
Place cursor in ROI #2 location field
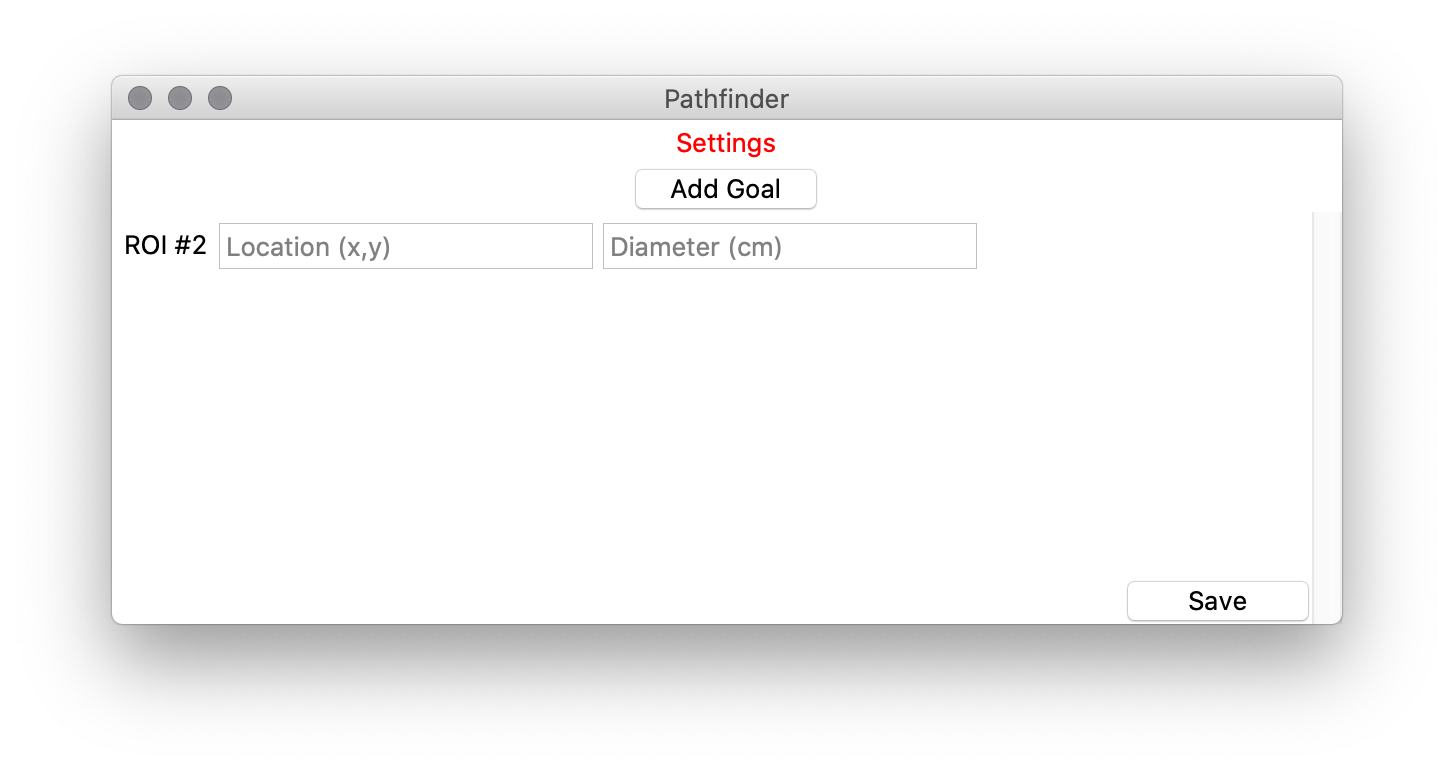(406, 246)
